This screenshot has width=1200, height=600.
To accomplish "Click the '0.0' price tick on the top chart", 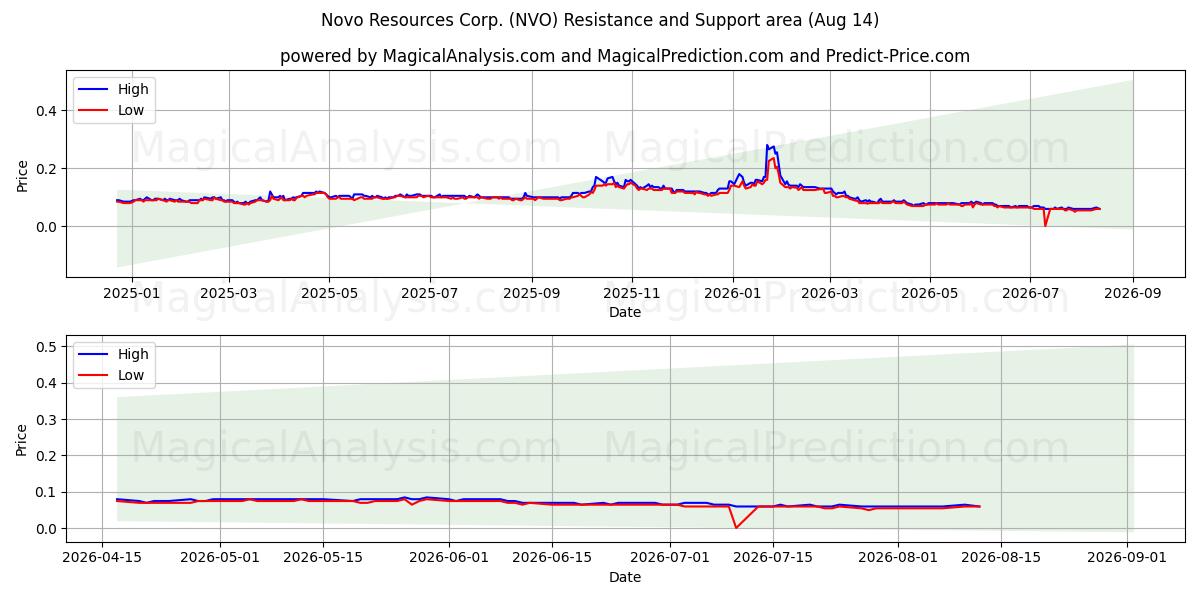I will coord(49,227).
